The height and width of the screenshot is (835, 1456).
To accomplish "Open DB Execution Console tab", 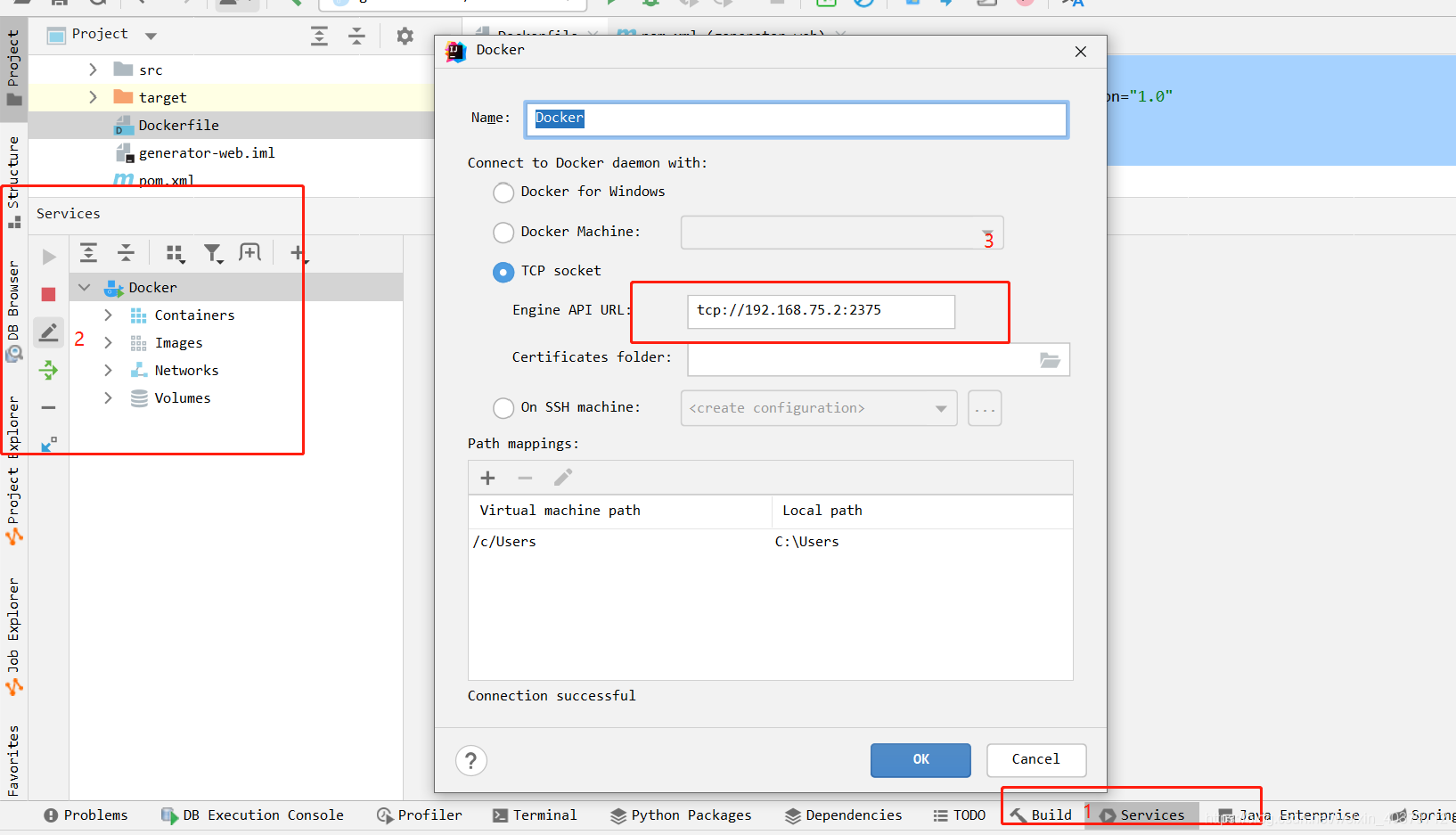I will pos(252,815).
